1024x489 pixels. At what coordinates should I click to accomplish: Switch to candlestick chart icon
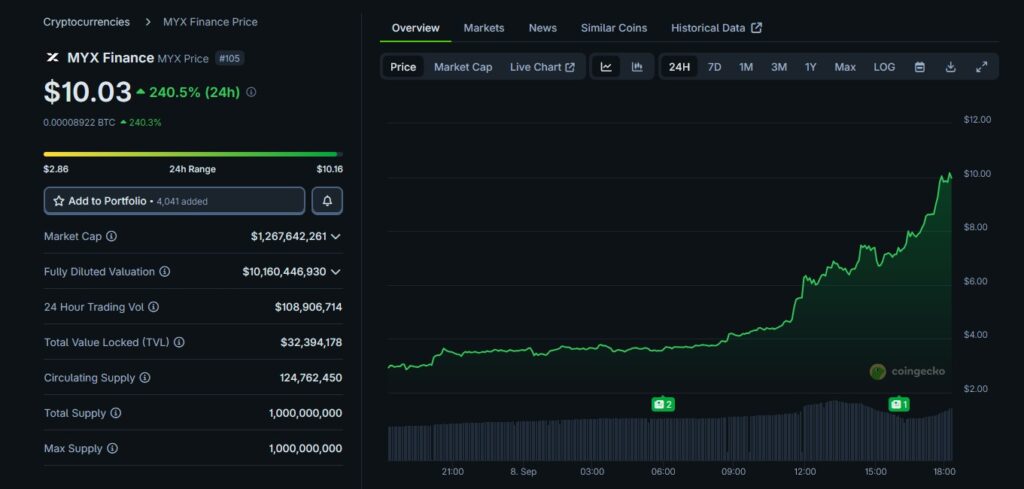637,67
